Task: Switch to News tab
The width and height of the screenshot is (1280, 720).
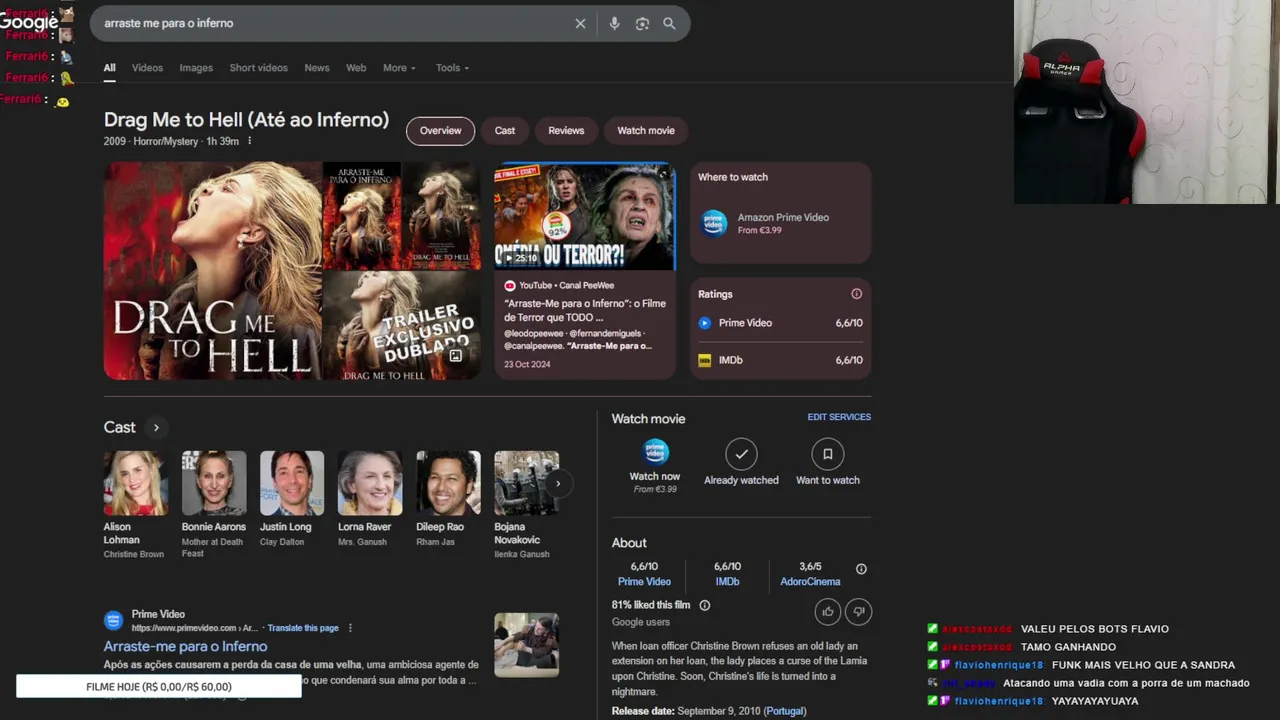Action: (317, 68)
